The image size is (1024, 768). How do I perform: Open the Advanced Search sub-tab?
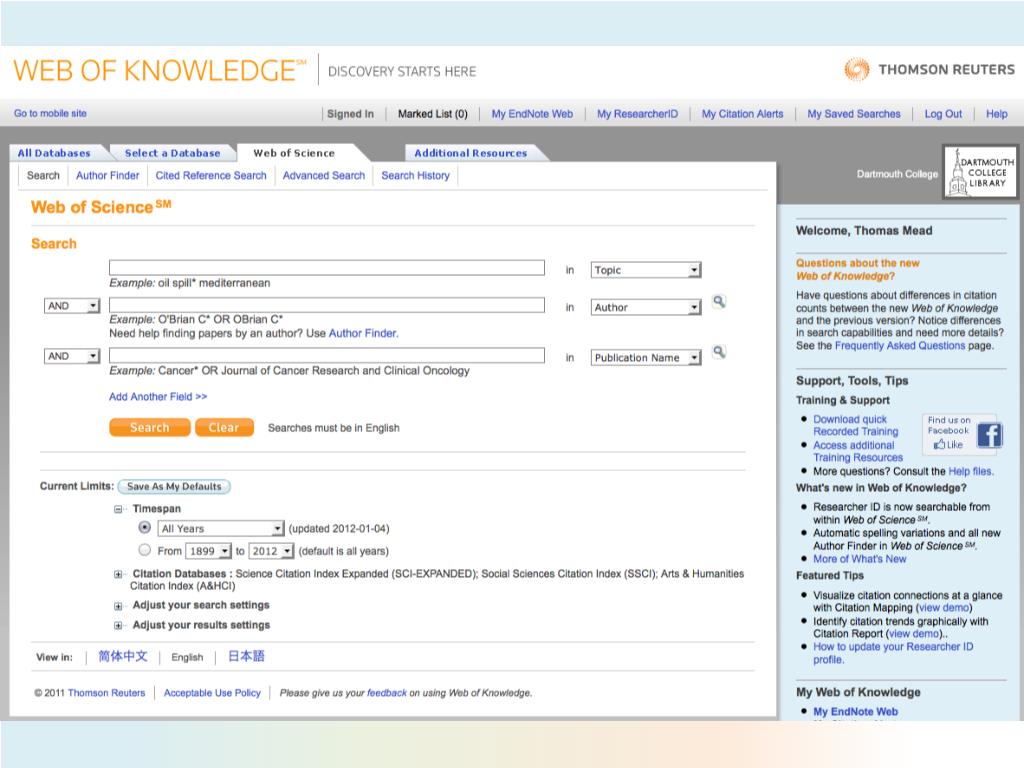[x=324, y=175]
